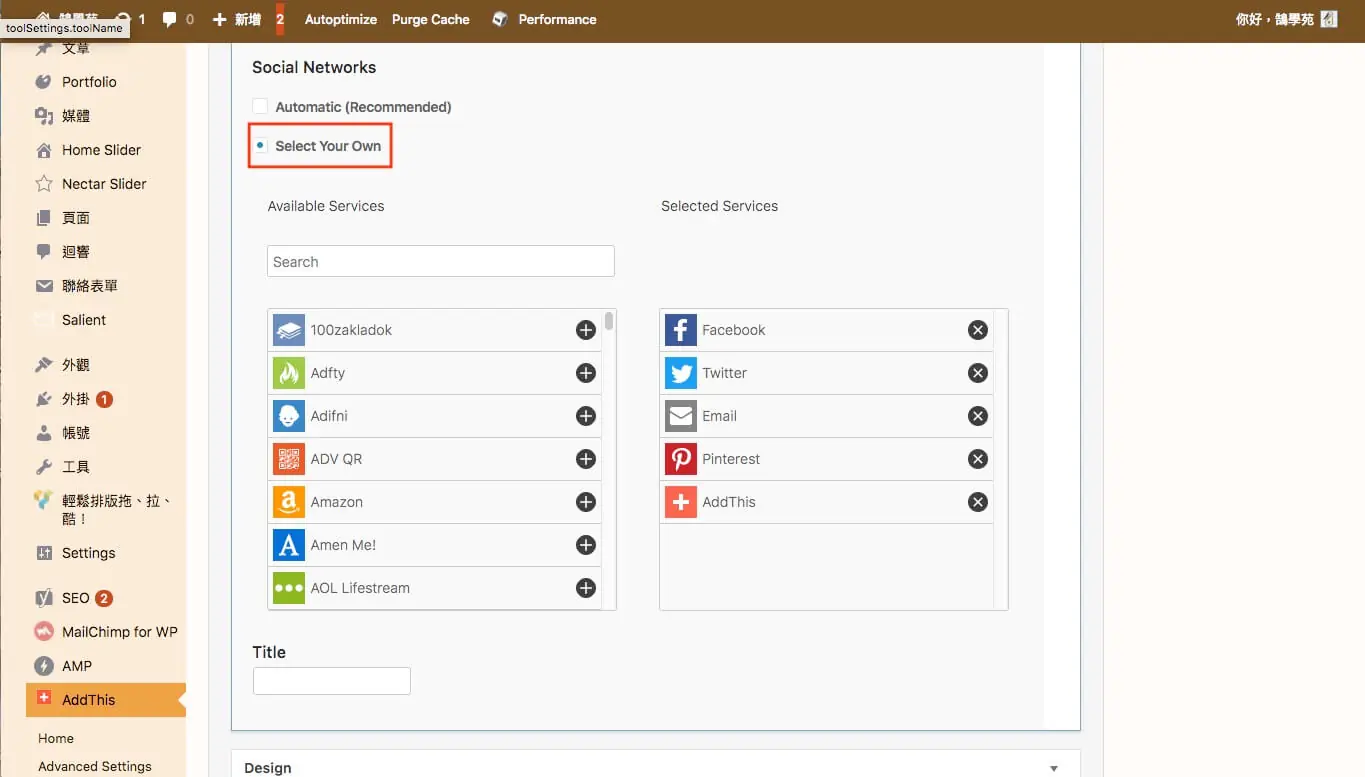Click the Twitter bird icon
The image size is (1365, 777).
click(681, 373)
